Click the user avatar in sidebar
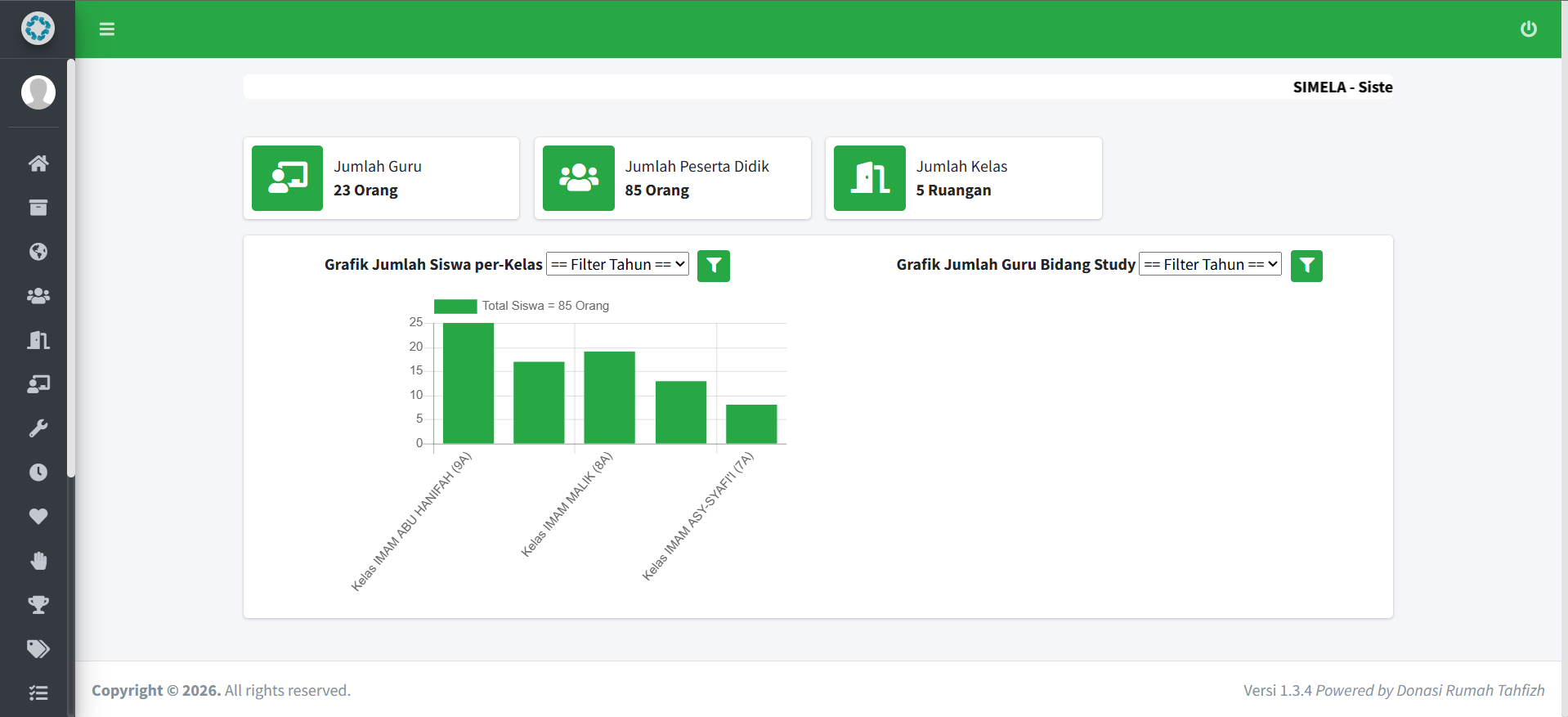This screenshot has width=1568, height=717. (38, 92)
